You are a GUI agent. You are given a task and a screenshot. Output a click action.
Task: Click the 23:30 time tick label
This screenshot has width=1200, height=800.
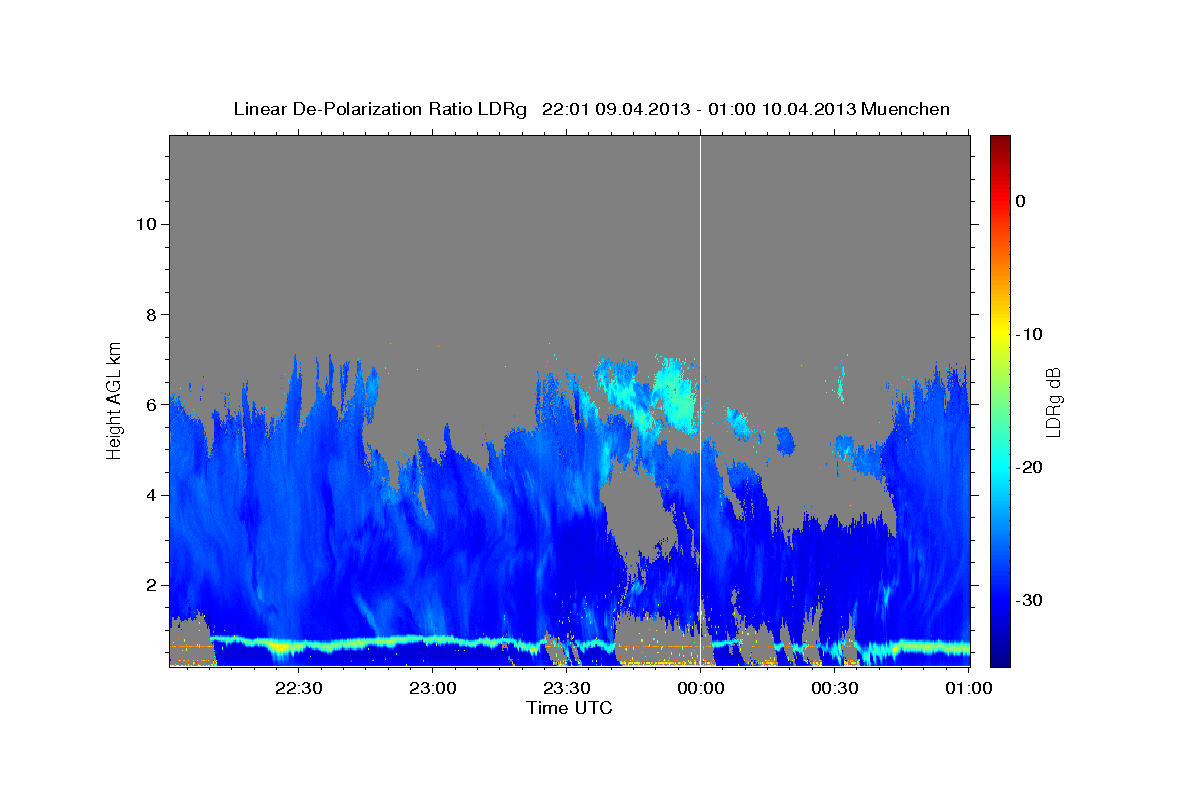[567, 688]
